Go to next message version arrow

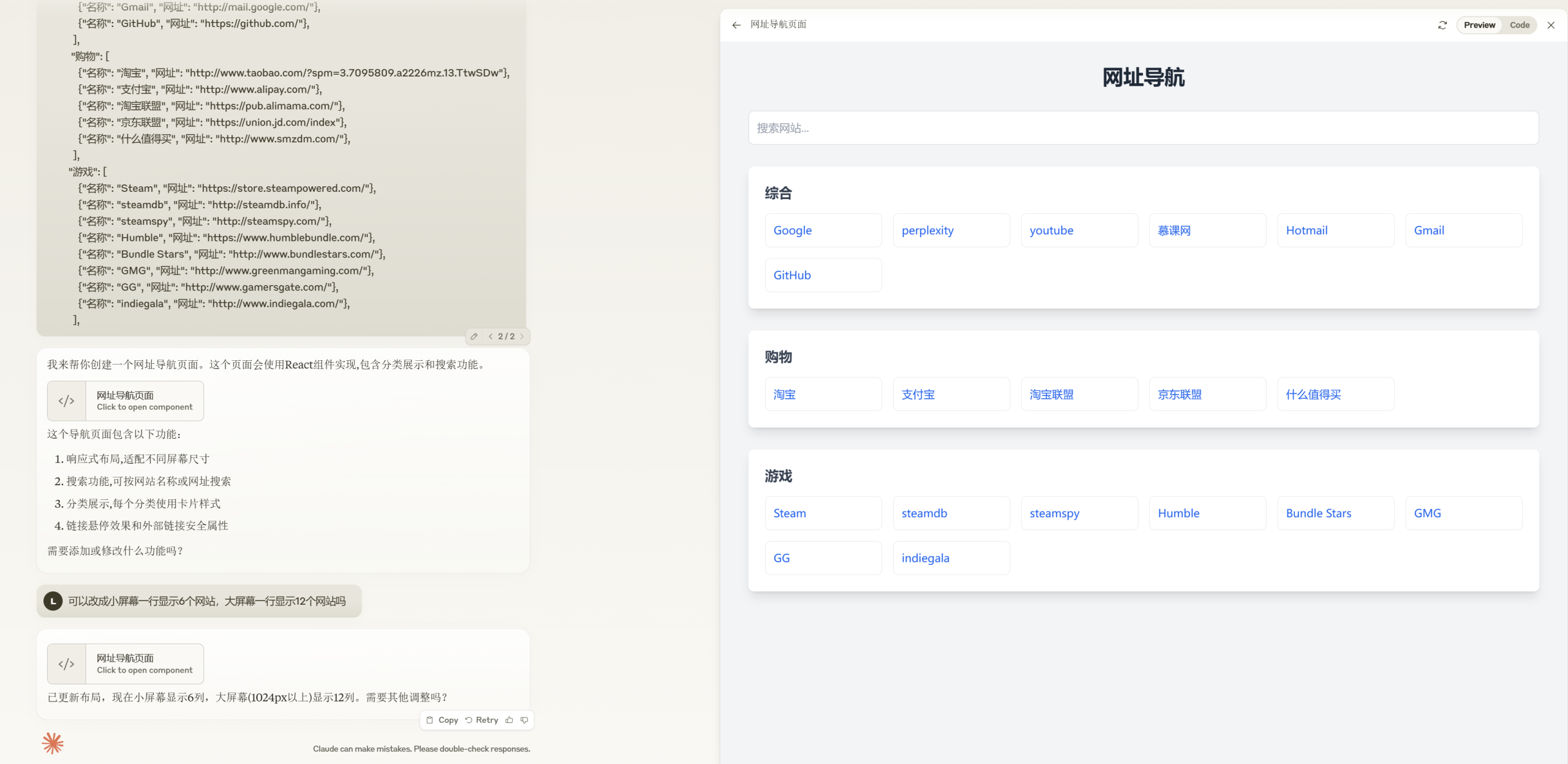point(522,336)
